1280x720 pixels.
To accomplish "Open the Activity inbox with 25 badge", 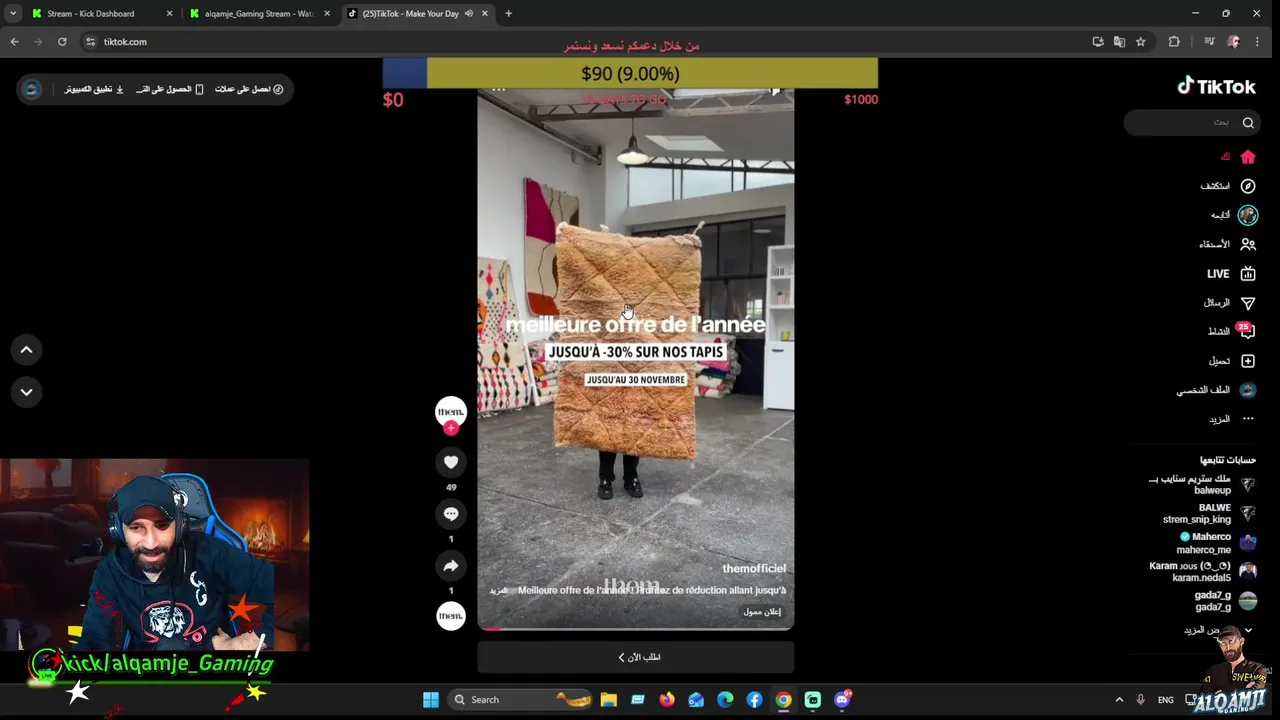I will (1246, 332).
